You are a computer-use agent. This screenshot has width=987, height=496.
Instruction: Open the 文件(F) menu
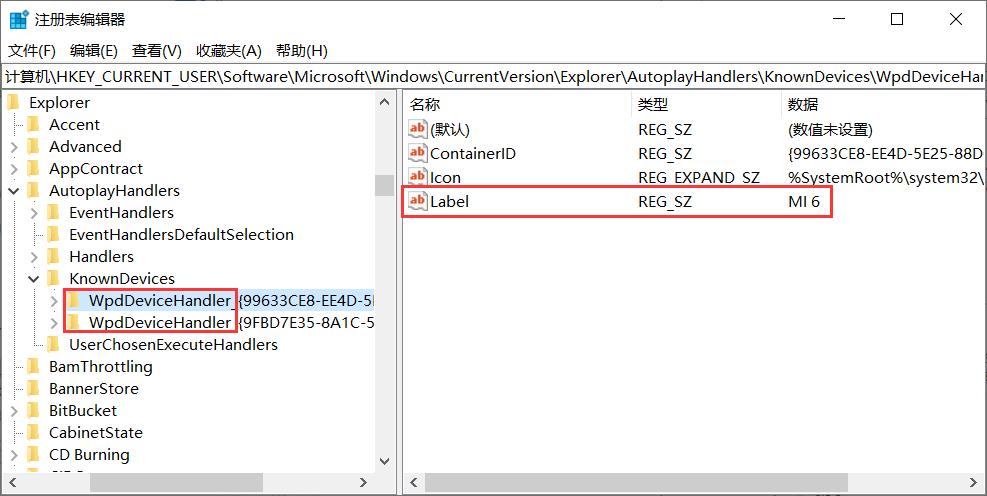tap(32, 51)
